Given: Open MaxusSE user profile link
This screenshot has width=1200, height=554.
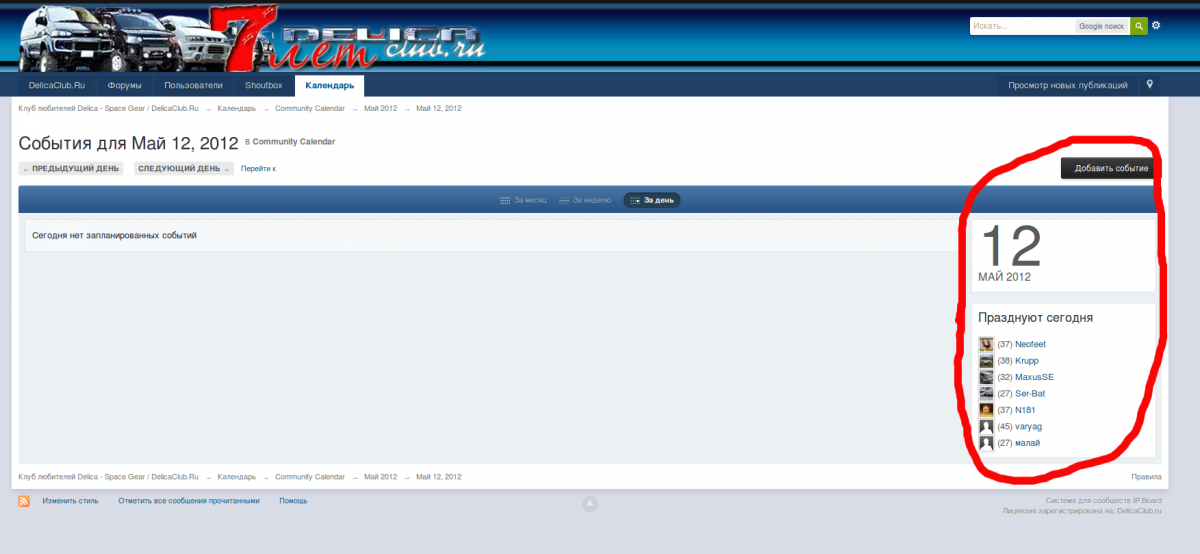Looking at the screenshot, I should [1034, 377].
